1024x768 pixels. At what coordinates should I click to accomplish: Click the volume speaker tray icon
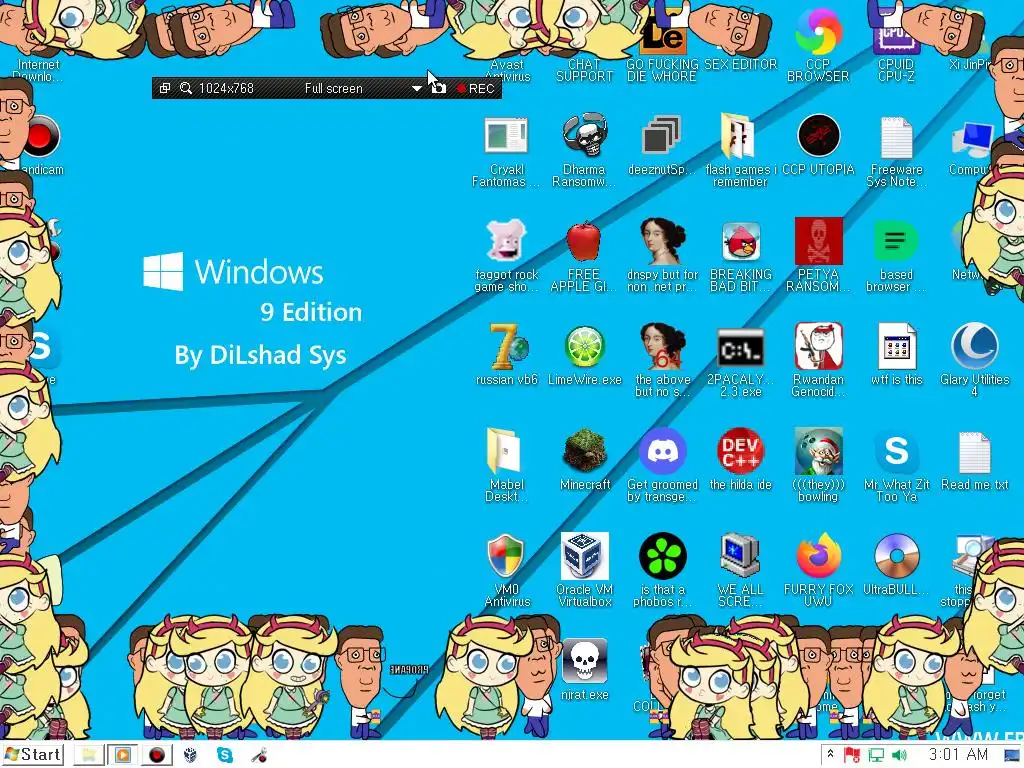tap(899, 756)
